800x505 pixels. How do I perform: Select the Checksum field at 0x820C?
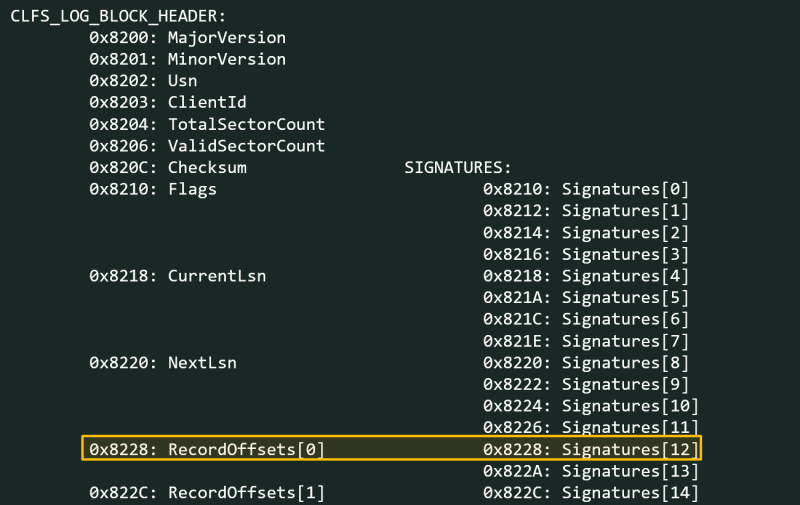pyautogui.click(x=167, y=168)
